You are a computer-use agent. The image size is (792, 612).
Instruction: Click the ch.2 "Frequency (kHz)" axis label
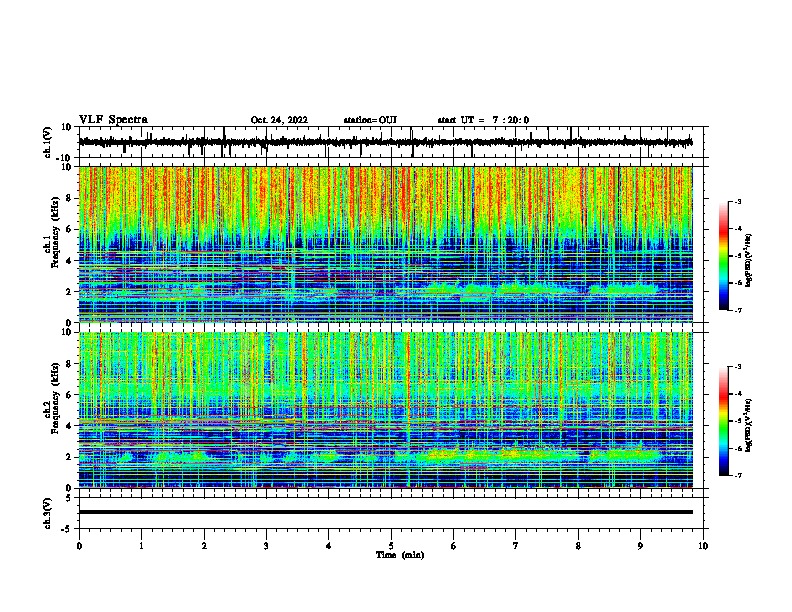[55, 398]
